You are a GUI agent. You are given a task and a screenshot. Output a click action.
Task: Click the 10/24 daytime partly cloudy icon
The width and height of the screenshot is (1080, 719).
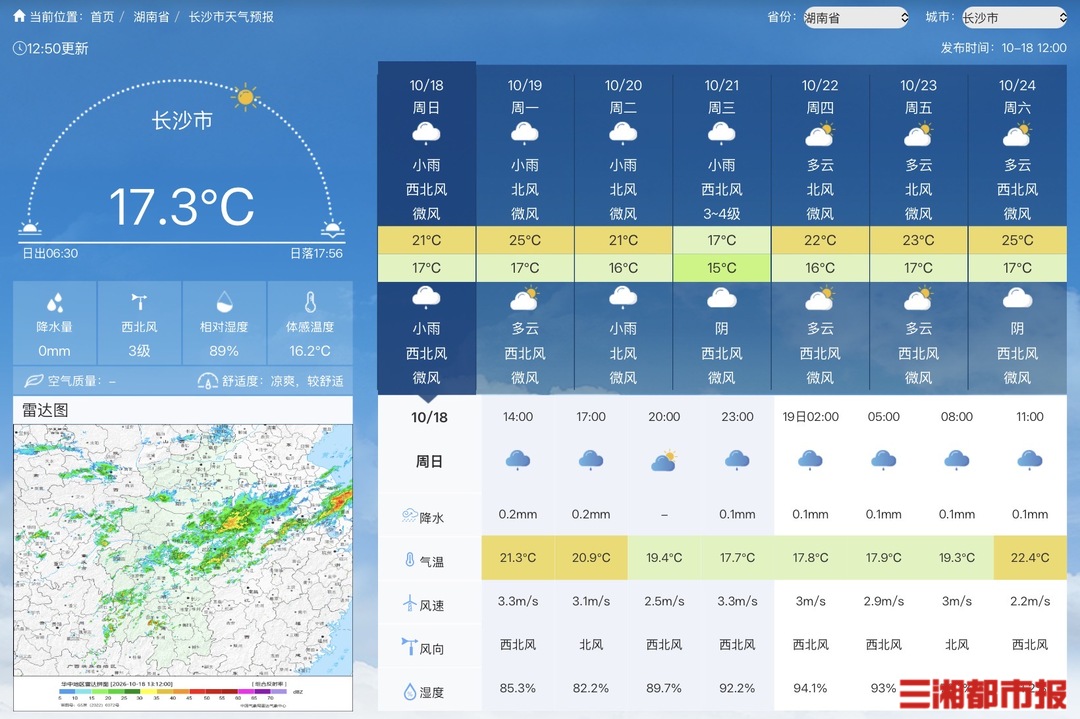tap(1017, 134)
